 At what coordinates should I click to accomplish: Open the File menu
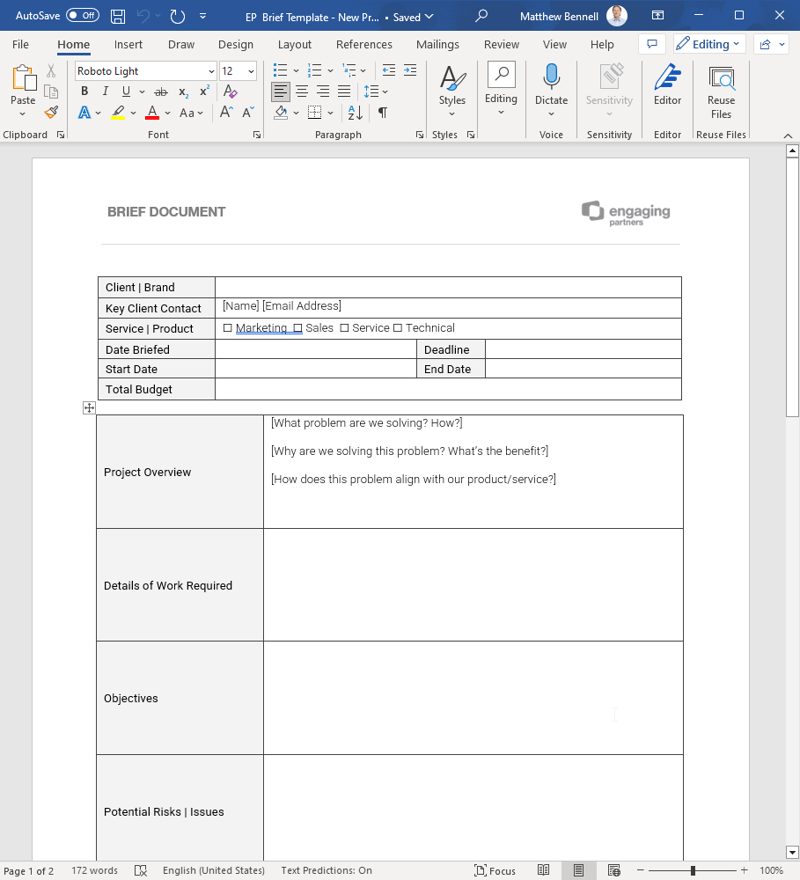pos(20,44)
